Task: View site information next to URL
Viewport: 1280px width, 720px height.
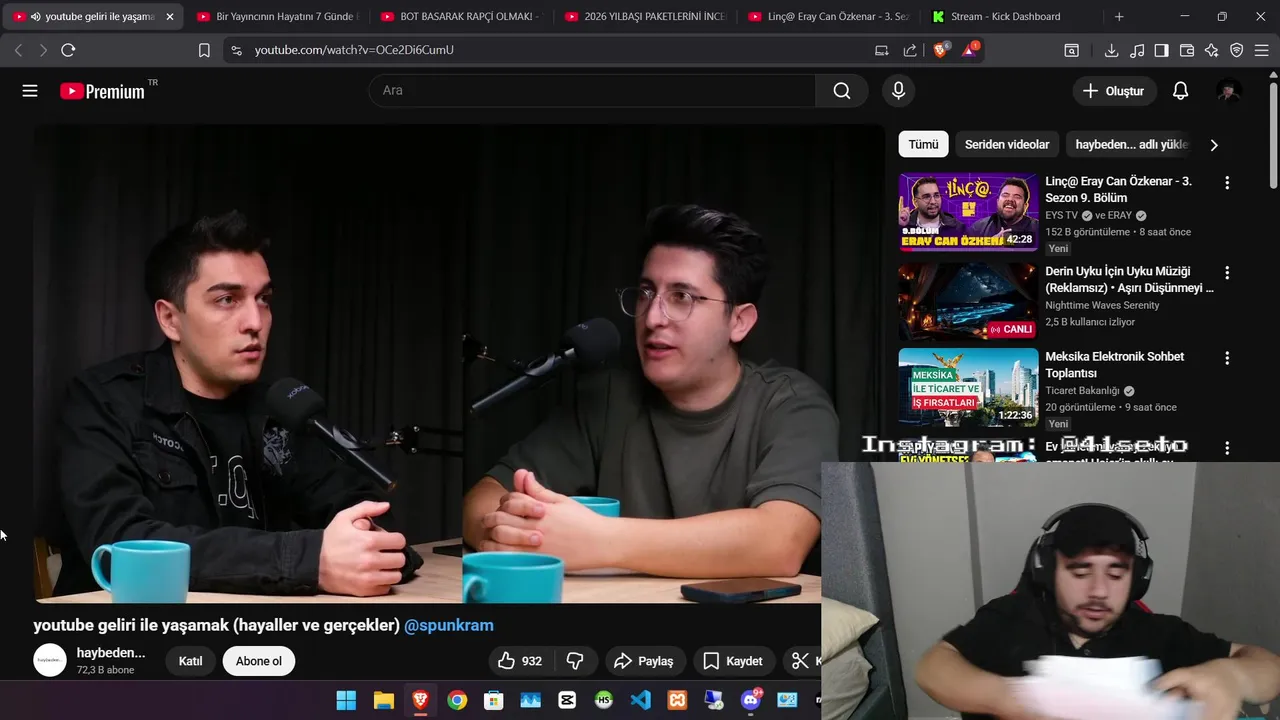Action: coord(236,50)
